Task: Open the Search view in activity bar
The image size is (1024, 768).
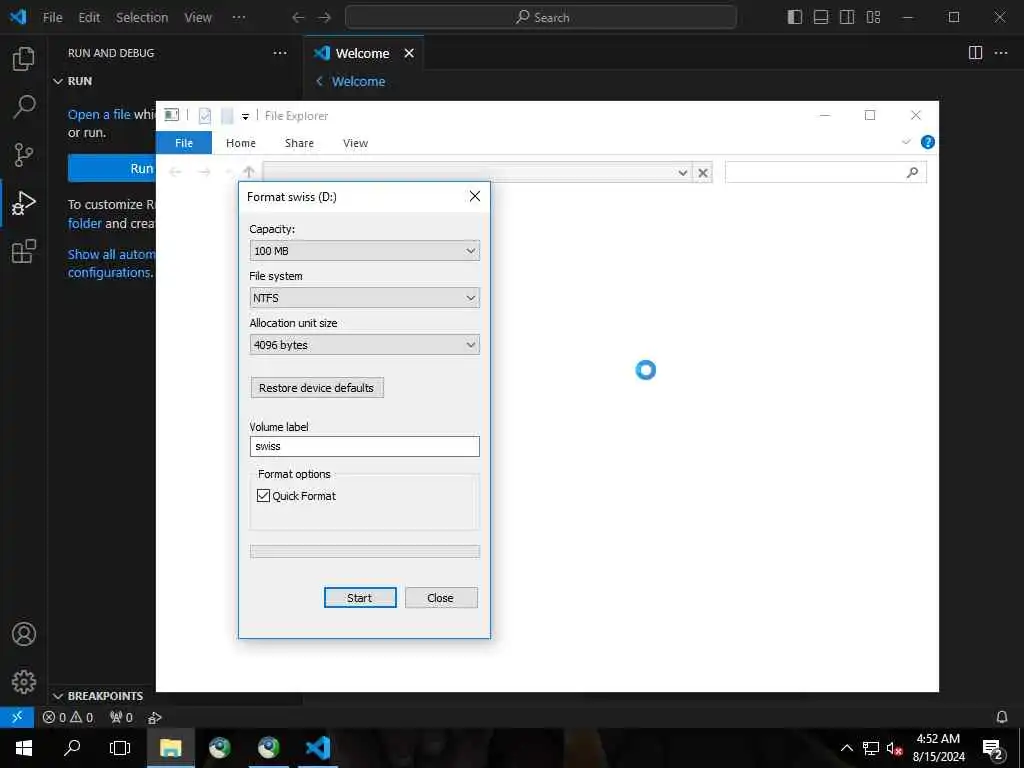Action: (x=24, y=106)
